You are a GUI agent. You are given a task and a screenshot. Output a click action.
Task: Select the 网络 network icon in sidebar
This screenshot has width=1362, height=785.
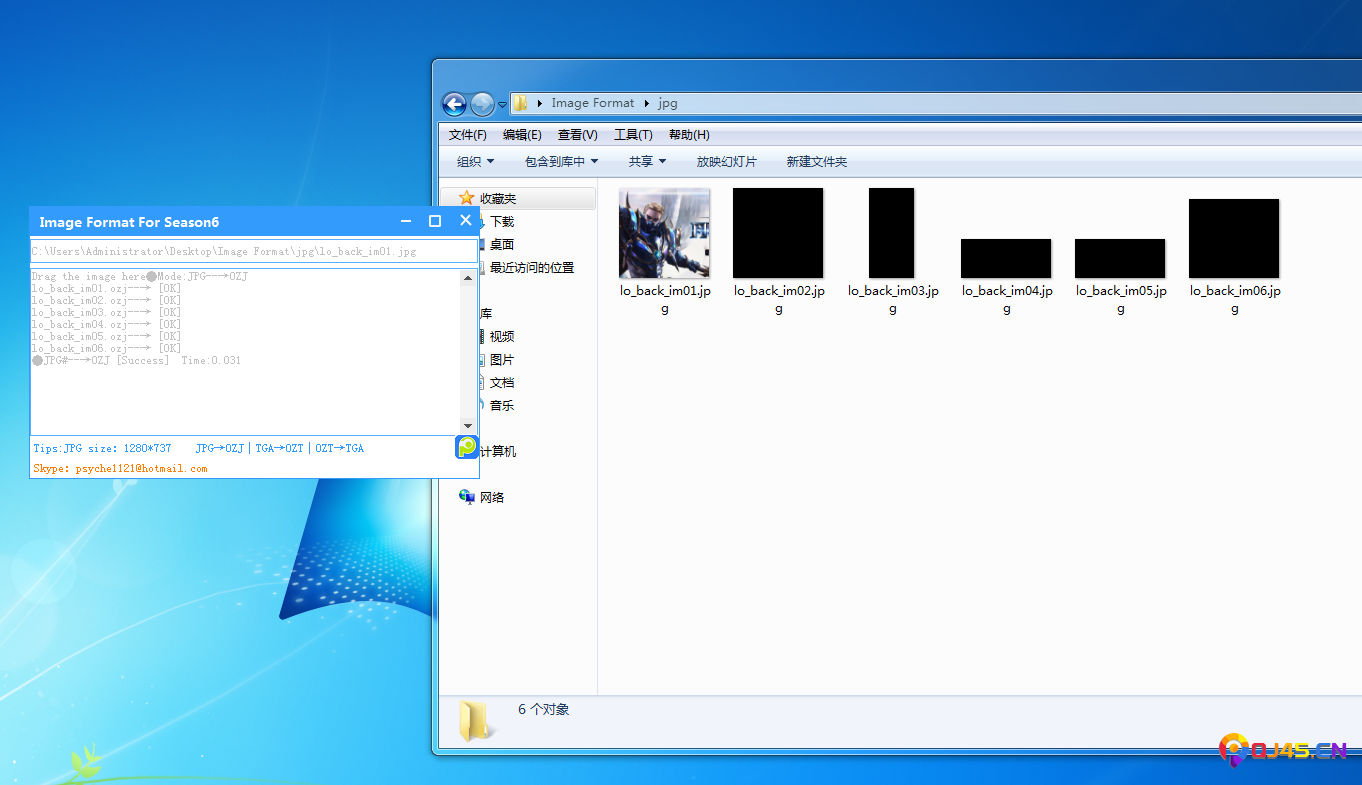coord(467,497)
